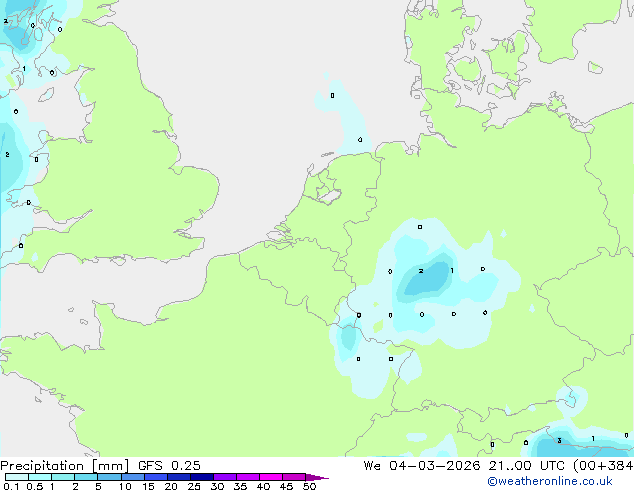Image resolution: width=634 pixels, height=490 pixels.
Task: Select the 2–5 mm legend swatch
Action: point(86,477)
